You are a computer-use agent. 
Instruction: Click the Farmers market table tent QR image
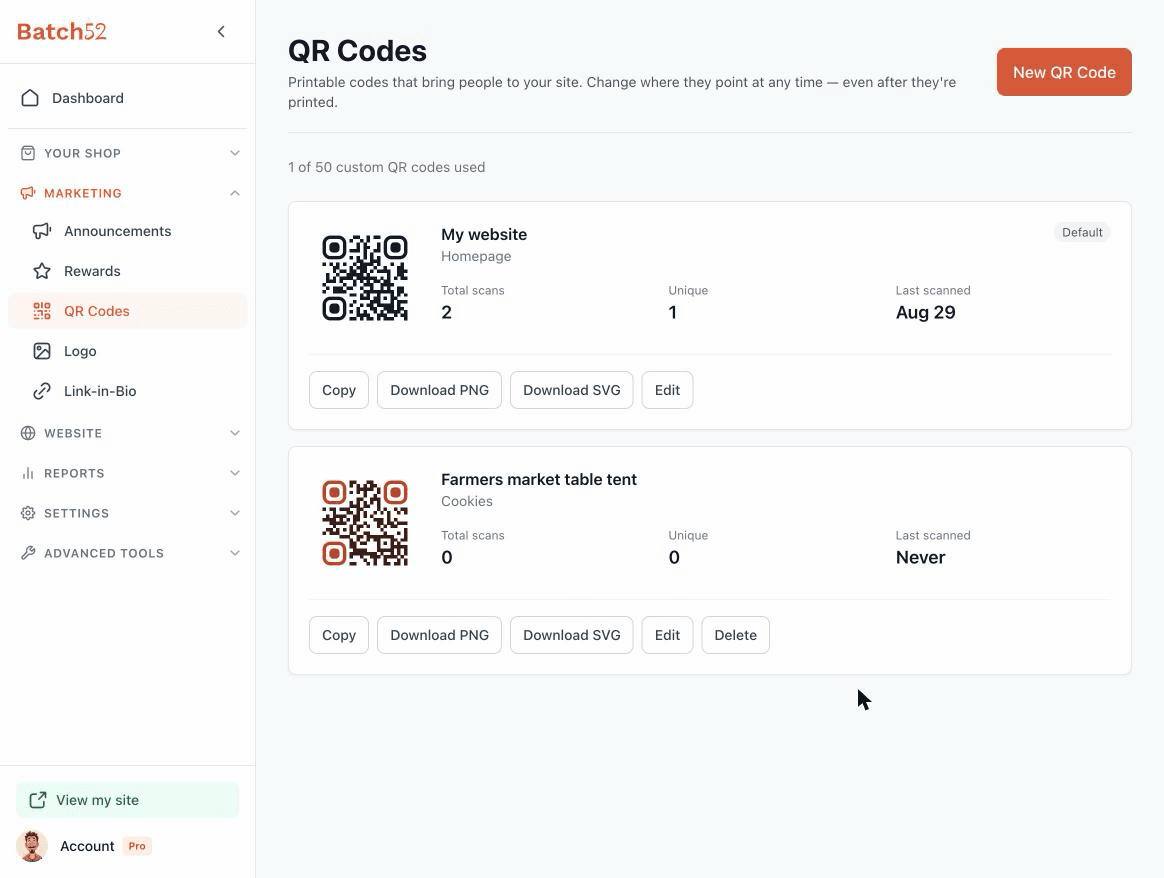pos(364,522)
